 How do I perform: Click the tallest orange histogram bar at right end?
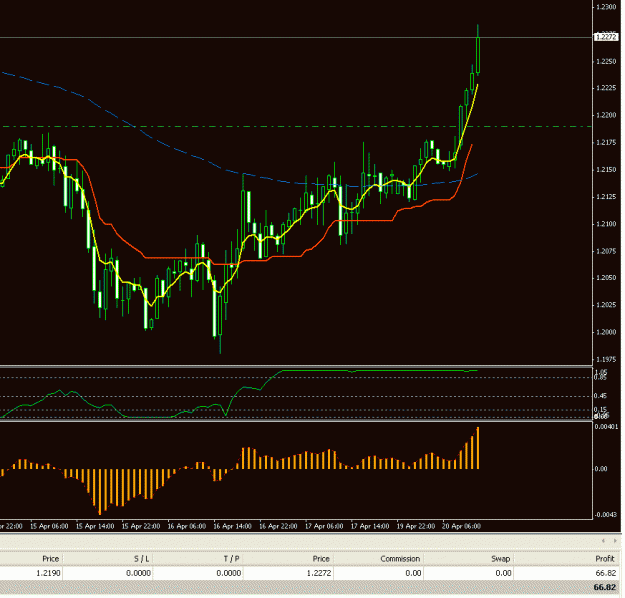point(478,448)
